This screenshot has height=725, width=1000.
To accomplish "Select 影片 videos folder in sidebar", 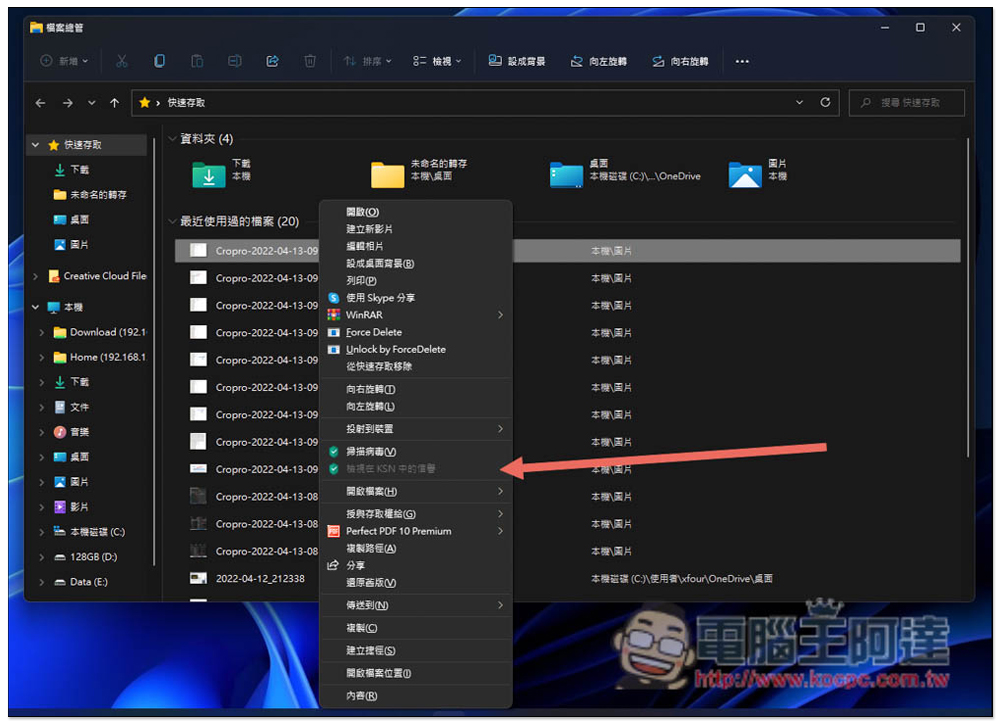I will click(x=79, y=507).
